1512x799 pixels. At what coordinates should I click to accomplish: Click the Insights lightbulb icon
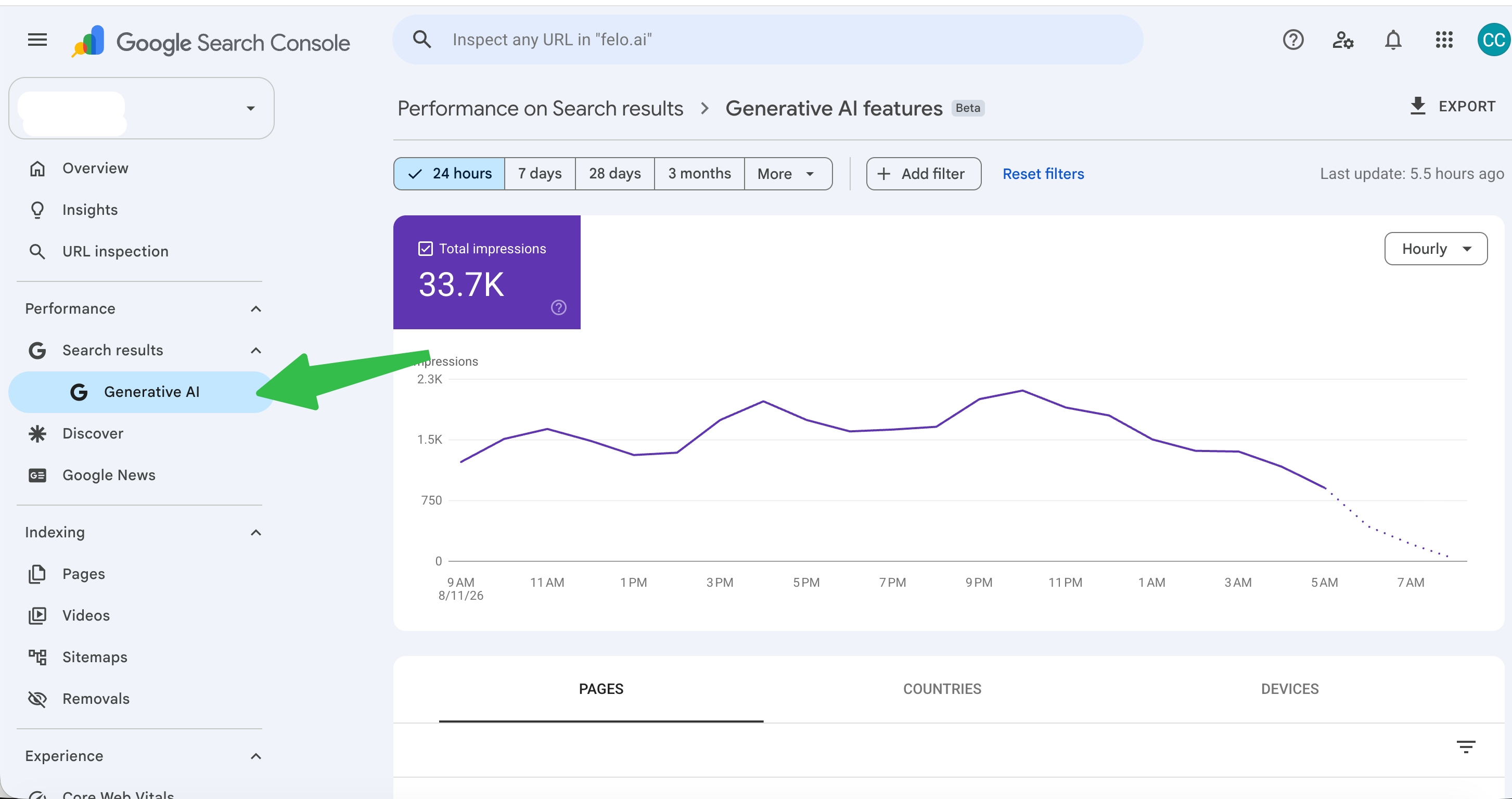[x=37, y=210]
